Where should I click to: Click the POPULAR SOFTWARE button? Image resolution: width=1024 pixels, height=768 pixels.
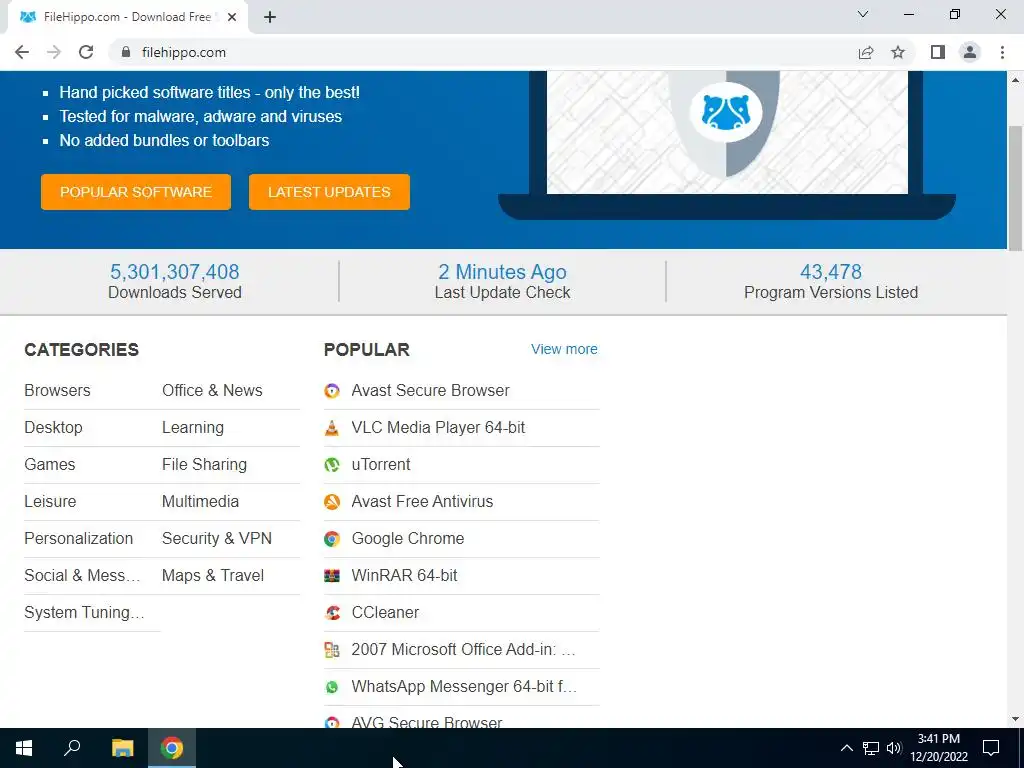tap(136, 192)
